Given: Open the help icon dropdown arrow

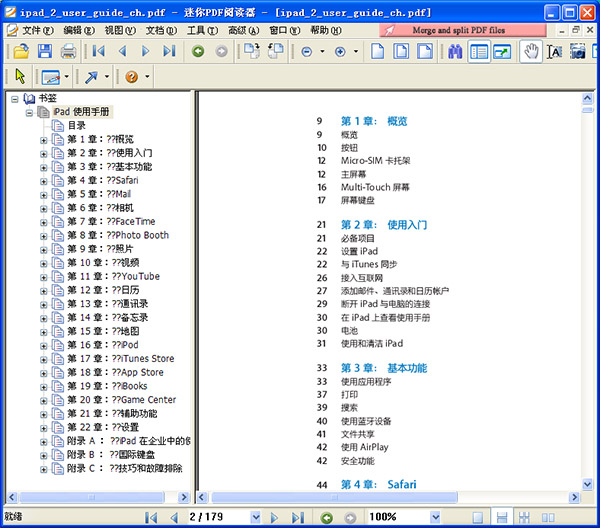Looking at the screenshot, I should click(147, 77).
